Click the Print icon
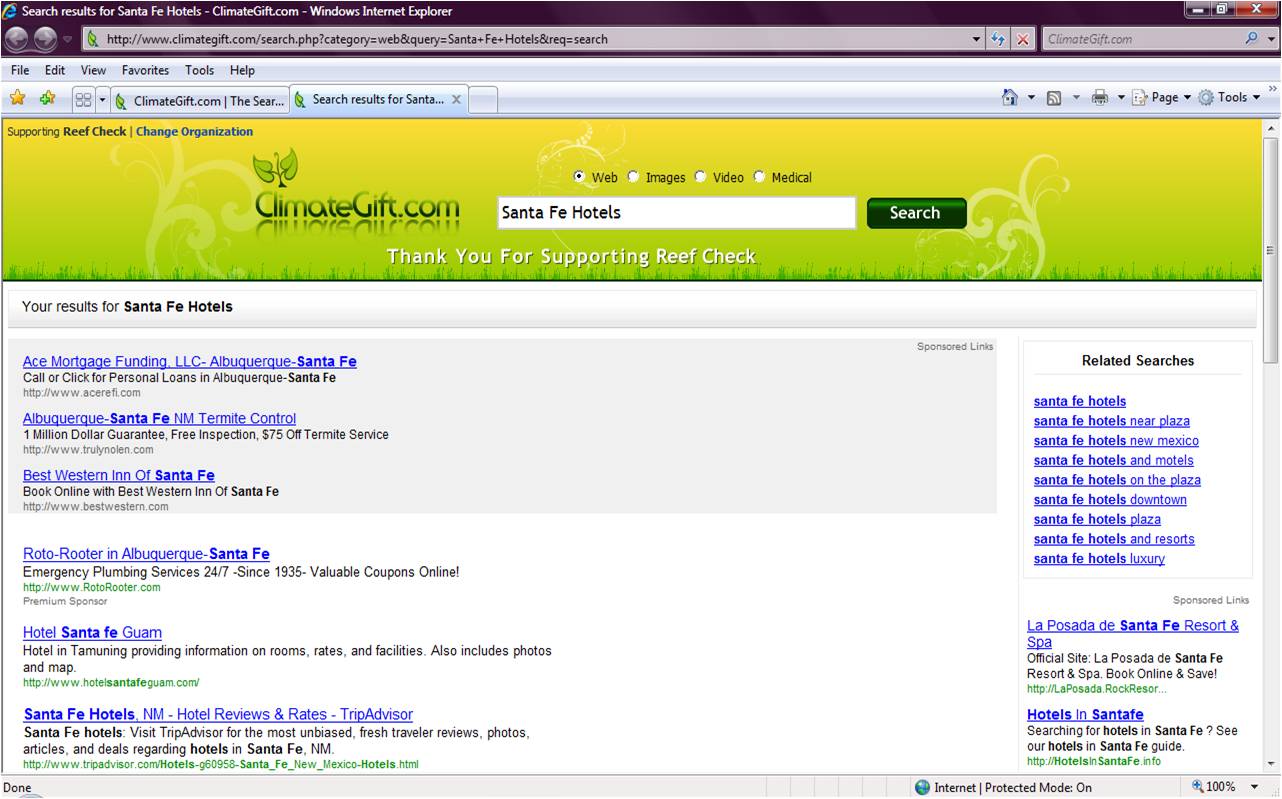This screenshot has height=799, width=1282. click(1100, 98)
